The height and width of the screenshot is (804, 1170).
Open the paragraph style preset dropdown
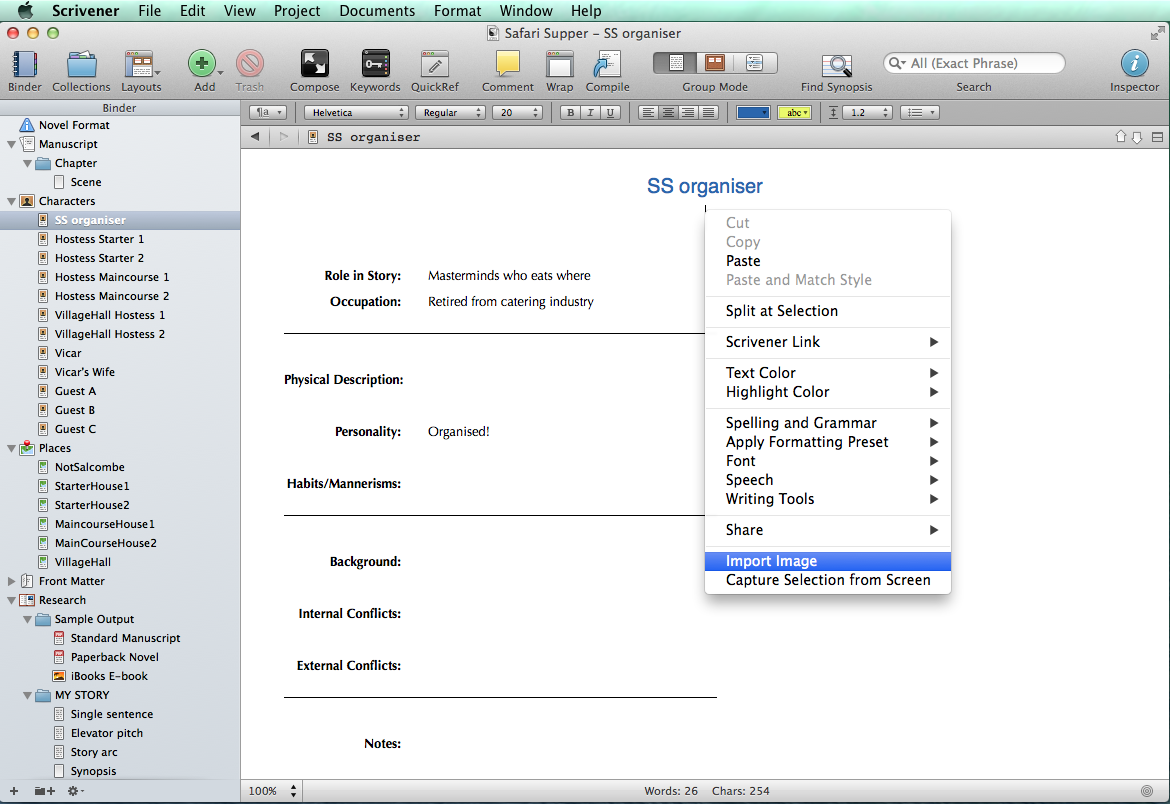pos(267,113)
